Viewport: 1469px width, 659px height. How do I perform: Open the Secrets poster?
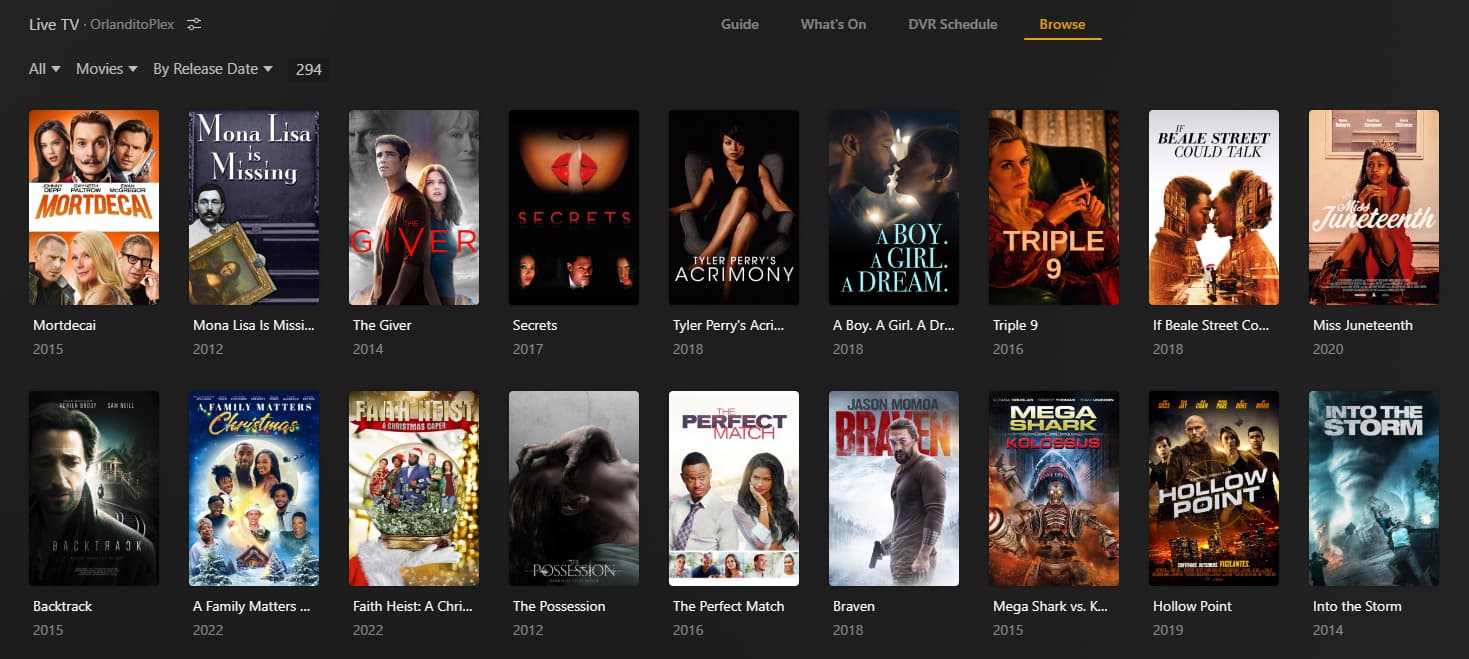click(574, 207)
